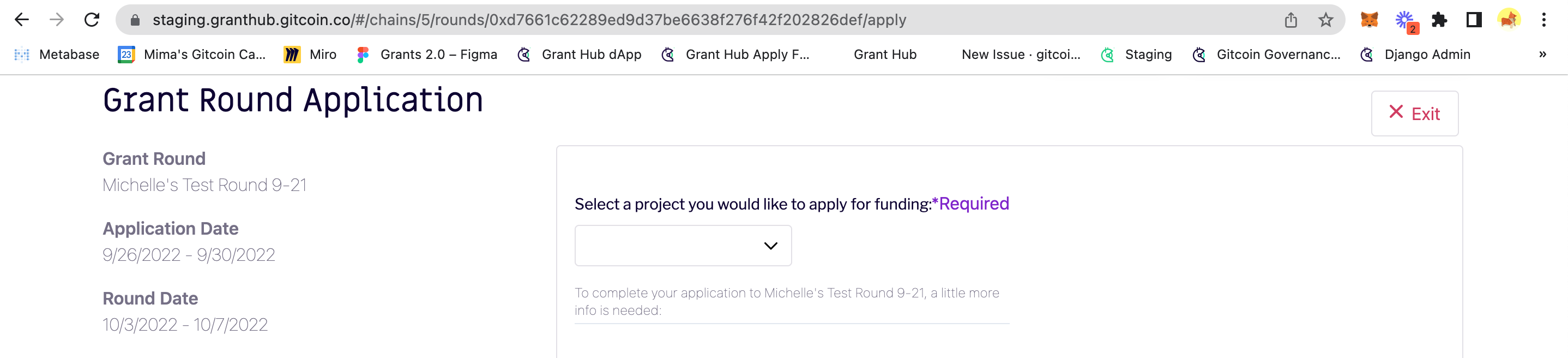Image resolution: width=1568 pixels, height=358 pixels.
Task: Expand the project selection dropdown
Action: (x=683, y=246)
